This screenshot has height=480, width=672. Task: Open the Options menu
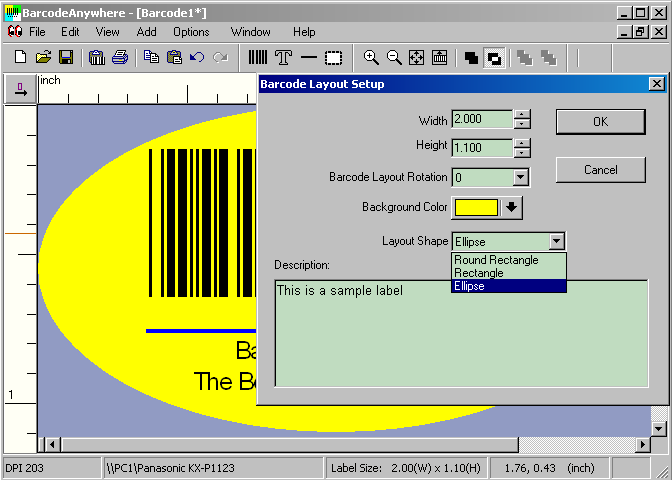point(191,32)
